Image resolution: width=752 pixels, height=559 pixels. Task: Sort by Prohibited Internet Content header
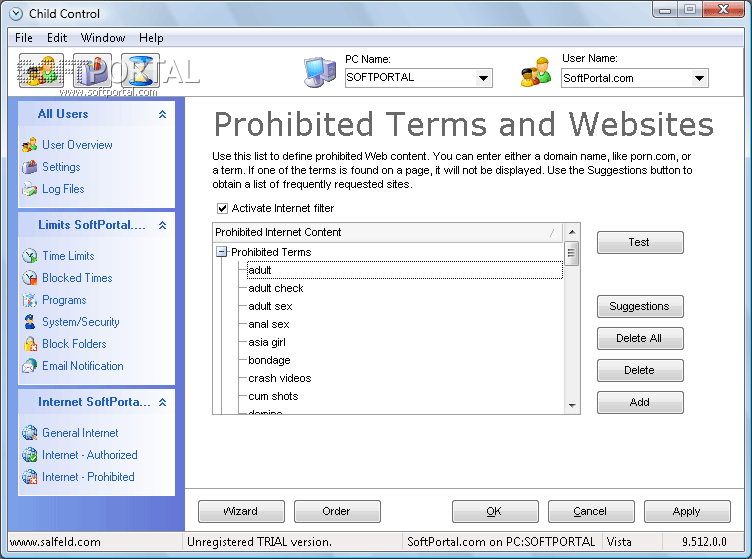[x=388, y=232]
